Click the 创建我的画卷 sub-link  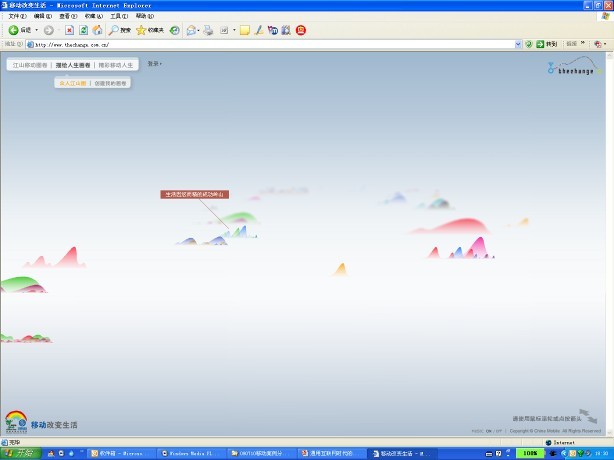[110, 83]
